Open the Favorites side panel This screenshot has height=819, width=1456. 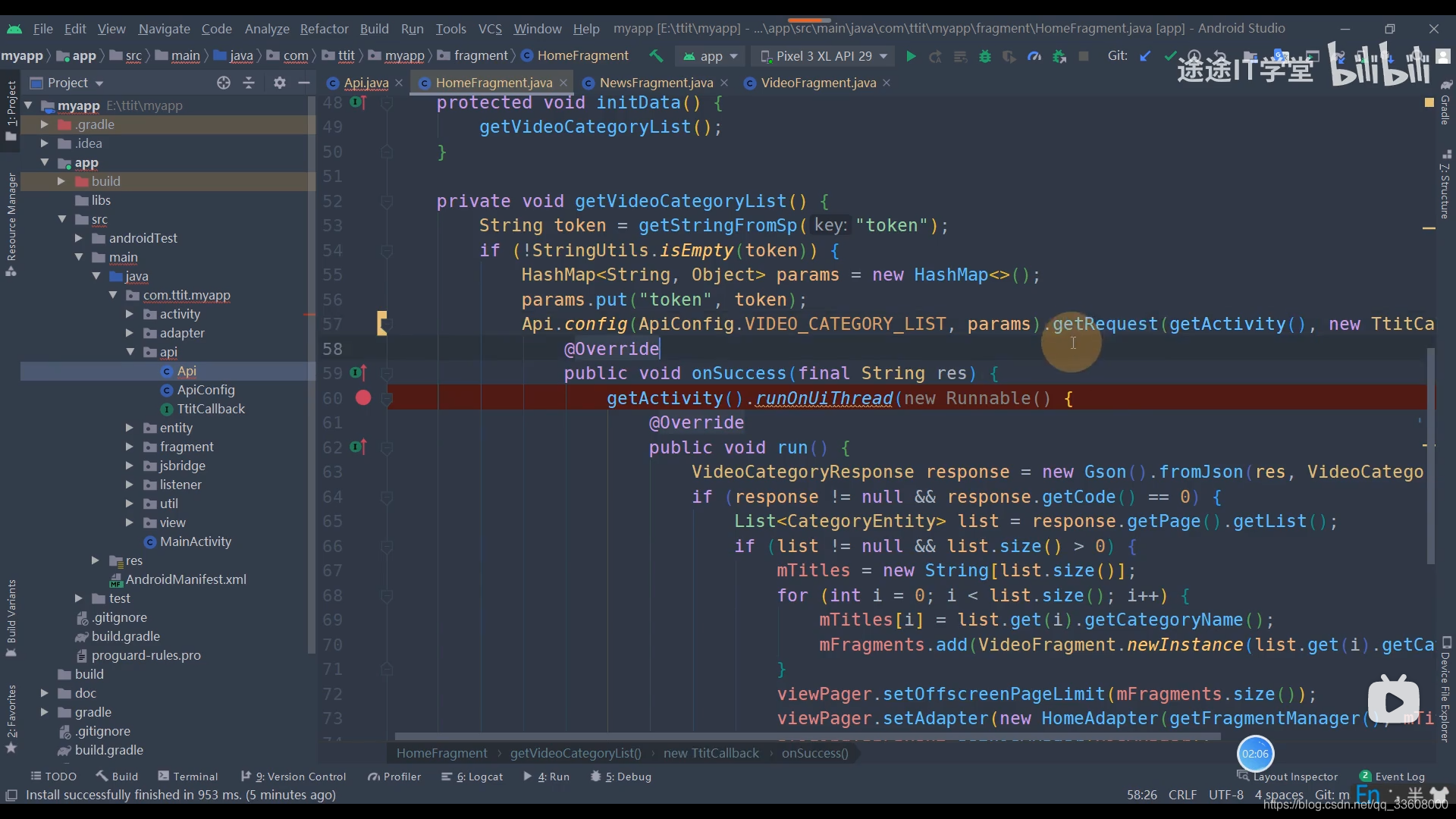coord(11,718)
